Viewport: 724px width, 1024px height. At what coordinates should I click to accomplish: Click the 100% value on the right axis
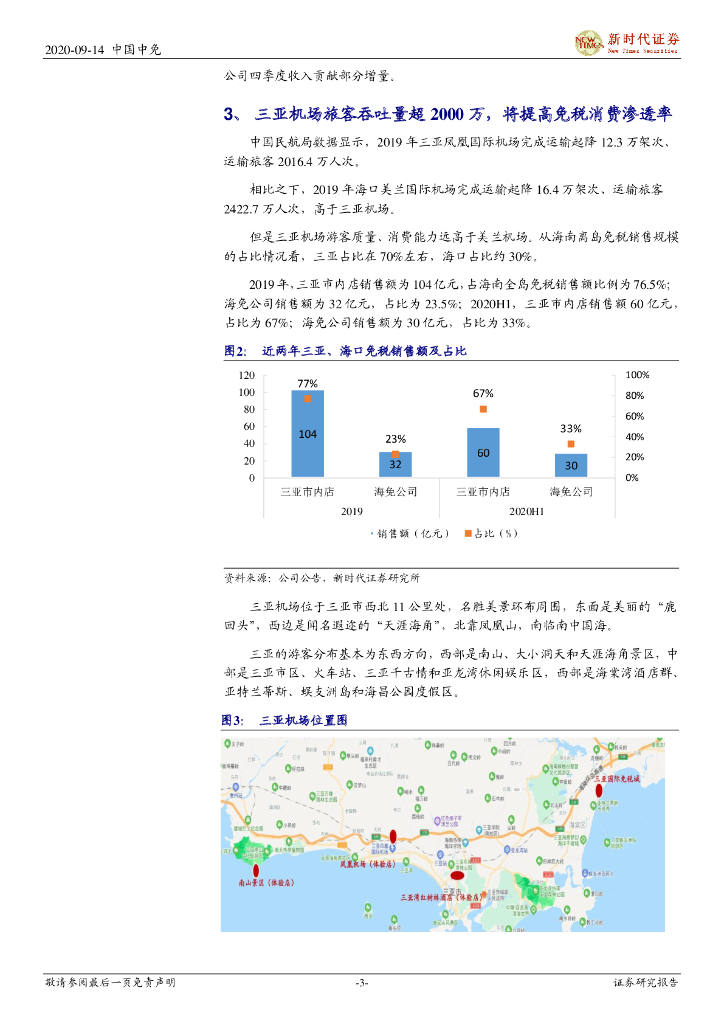coord(637,375)
